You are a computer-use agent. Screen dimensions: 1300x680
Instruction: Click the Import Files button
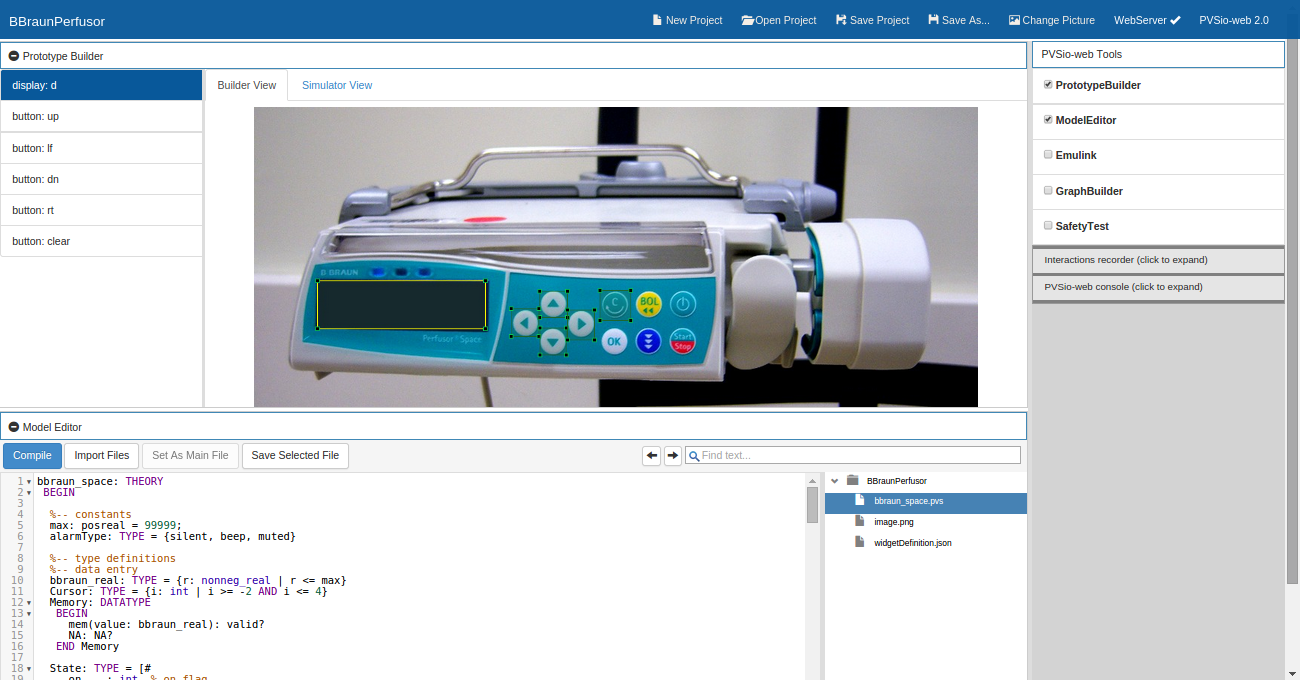pos(102,456)
